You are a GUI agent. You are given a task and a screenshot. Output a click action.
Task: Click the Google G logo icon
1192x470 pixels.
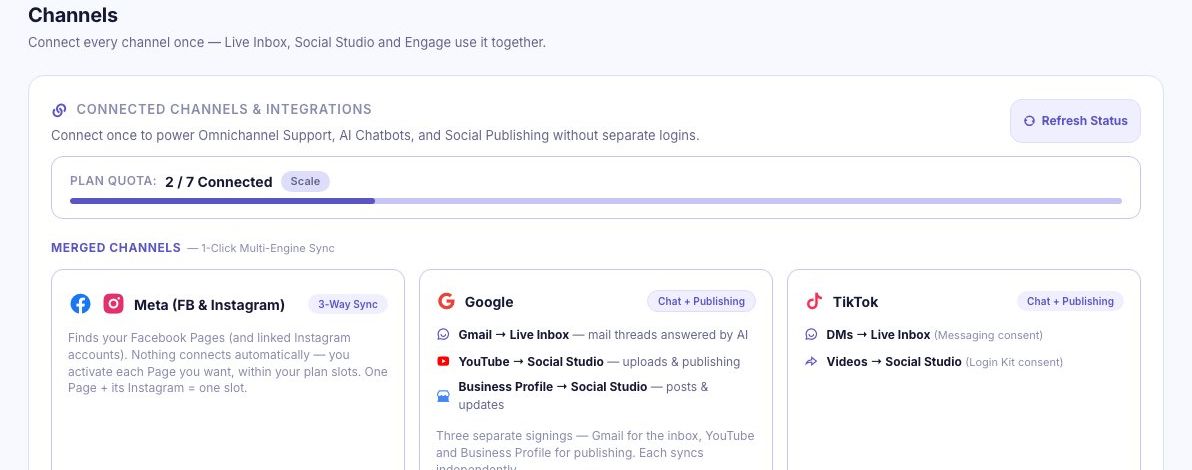(x=446, y=301)
